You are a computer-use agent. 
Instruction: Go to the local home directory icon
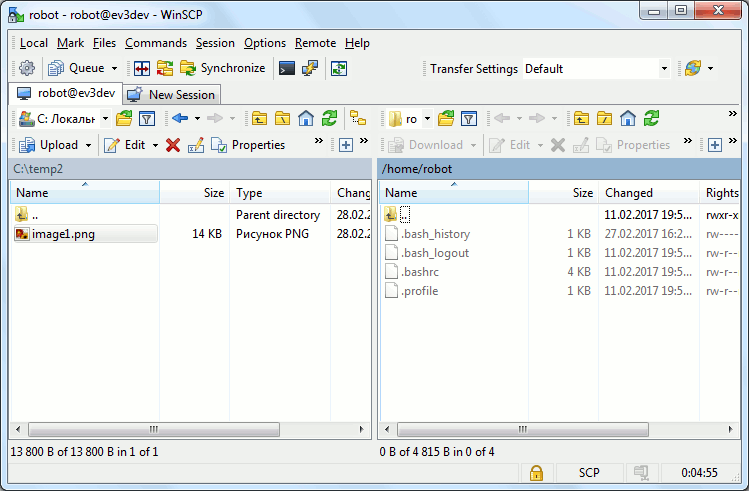(x=306, y=118)
